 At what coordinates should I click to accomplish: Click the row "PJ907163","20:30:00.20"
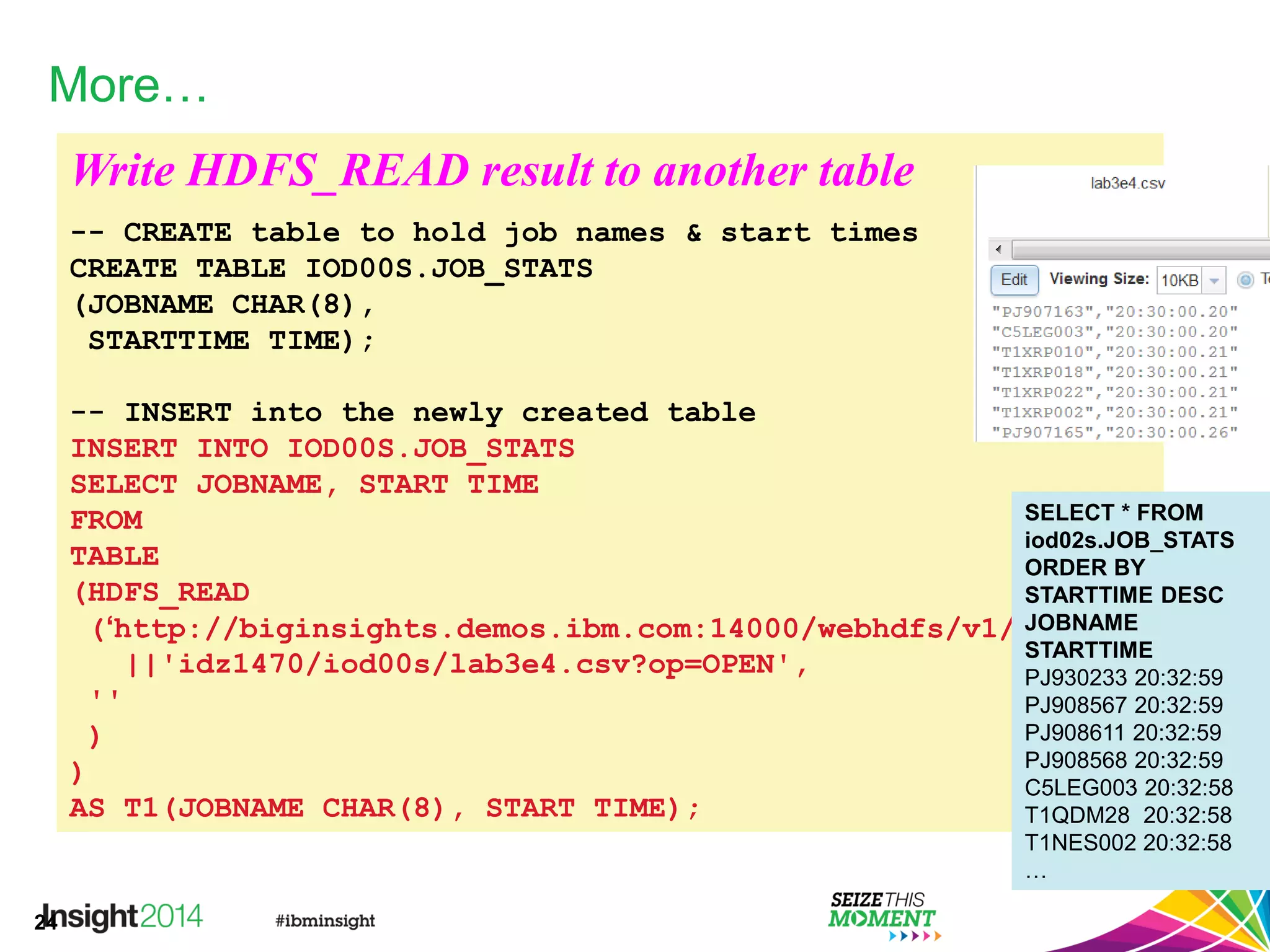click(1114, 312)
